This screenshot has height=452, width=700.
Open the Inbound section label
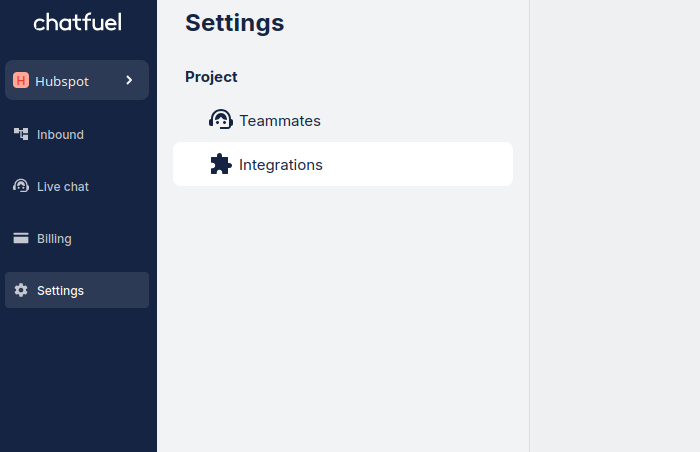pyautogui.click(x=60, y=134)
